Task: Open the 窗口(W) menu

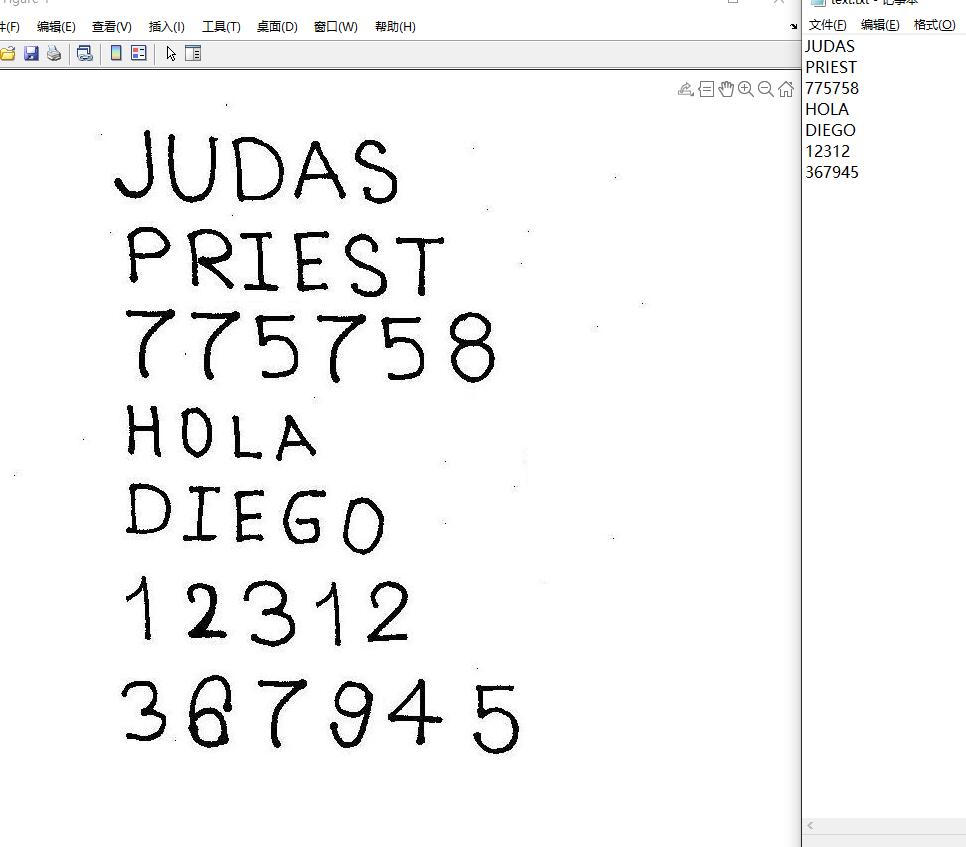Action: tap(336, 27)
